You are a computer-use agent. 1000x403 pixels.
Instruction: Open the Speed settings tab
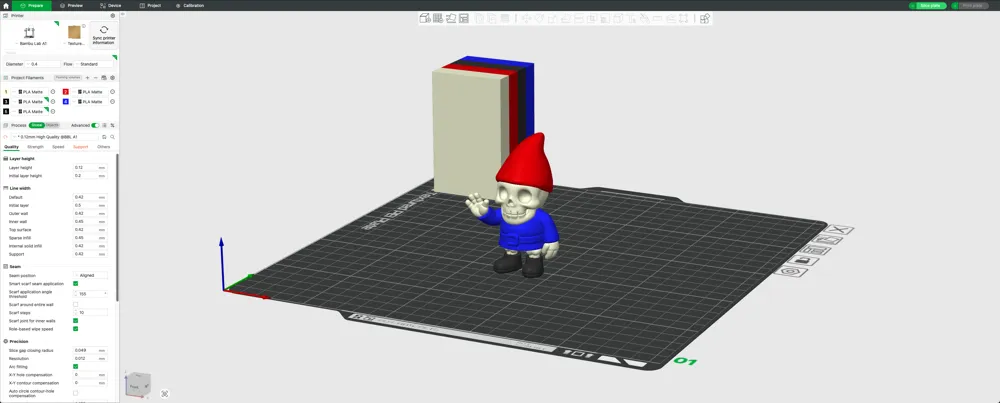[x=58, y=147]
